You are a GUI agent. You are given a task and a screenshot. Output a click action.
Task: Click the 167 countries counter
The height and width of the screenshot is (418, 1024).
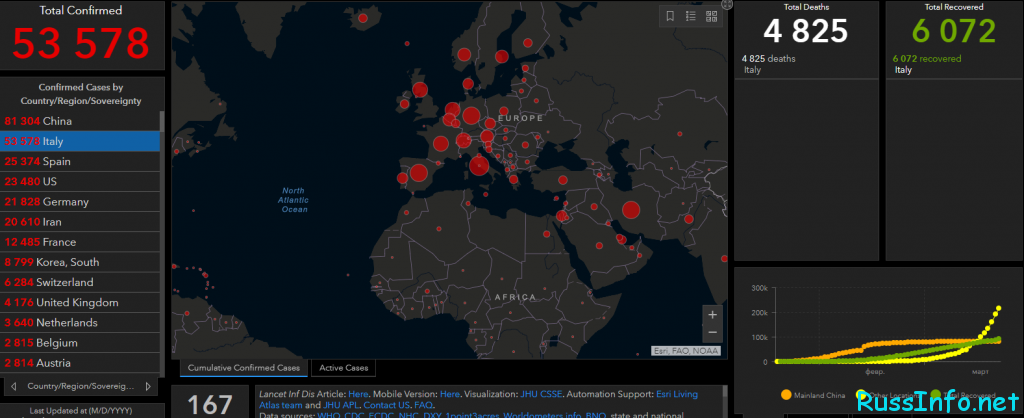pos(210,405)
